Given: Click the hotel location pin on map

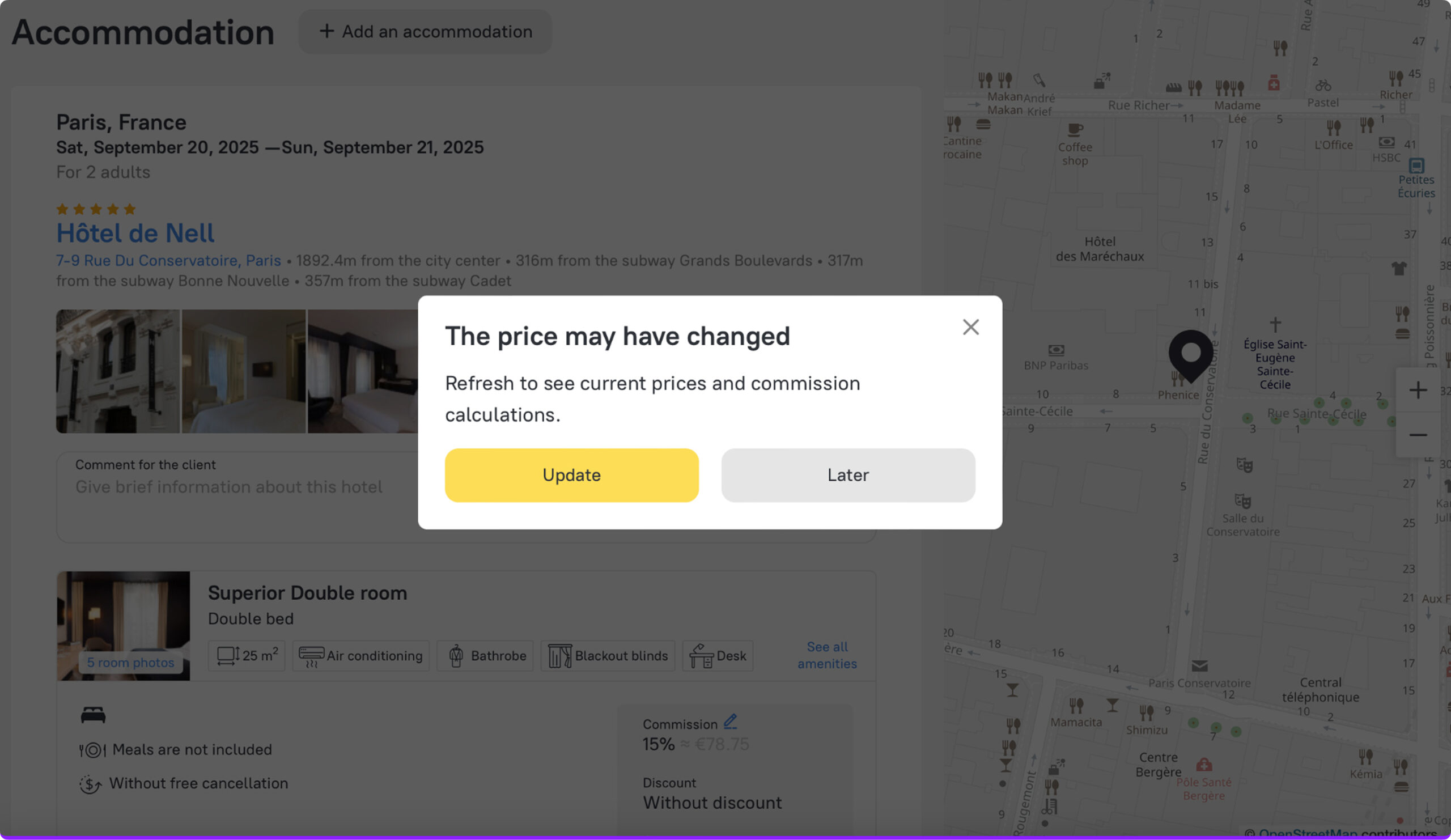Looking at the screenshot, I should 1190,353.
